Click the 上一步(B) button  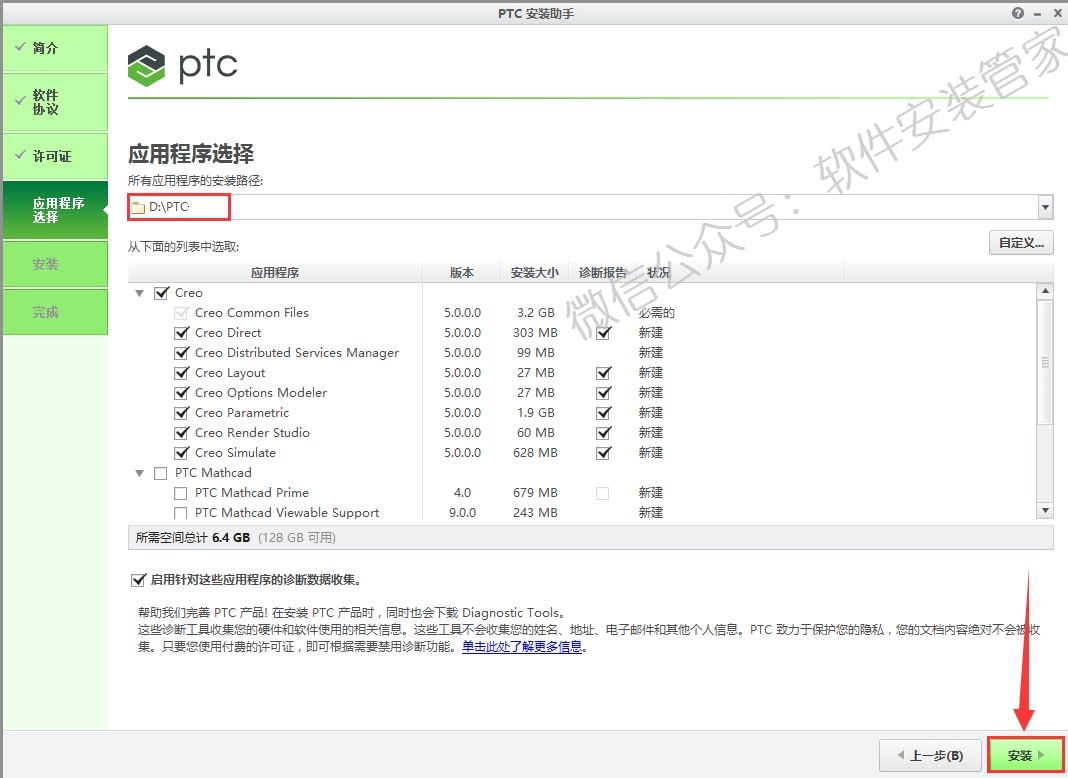[929, 755]
